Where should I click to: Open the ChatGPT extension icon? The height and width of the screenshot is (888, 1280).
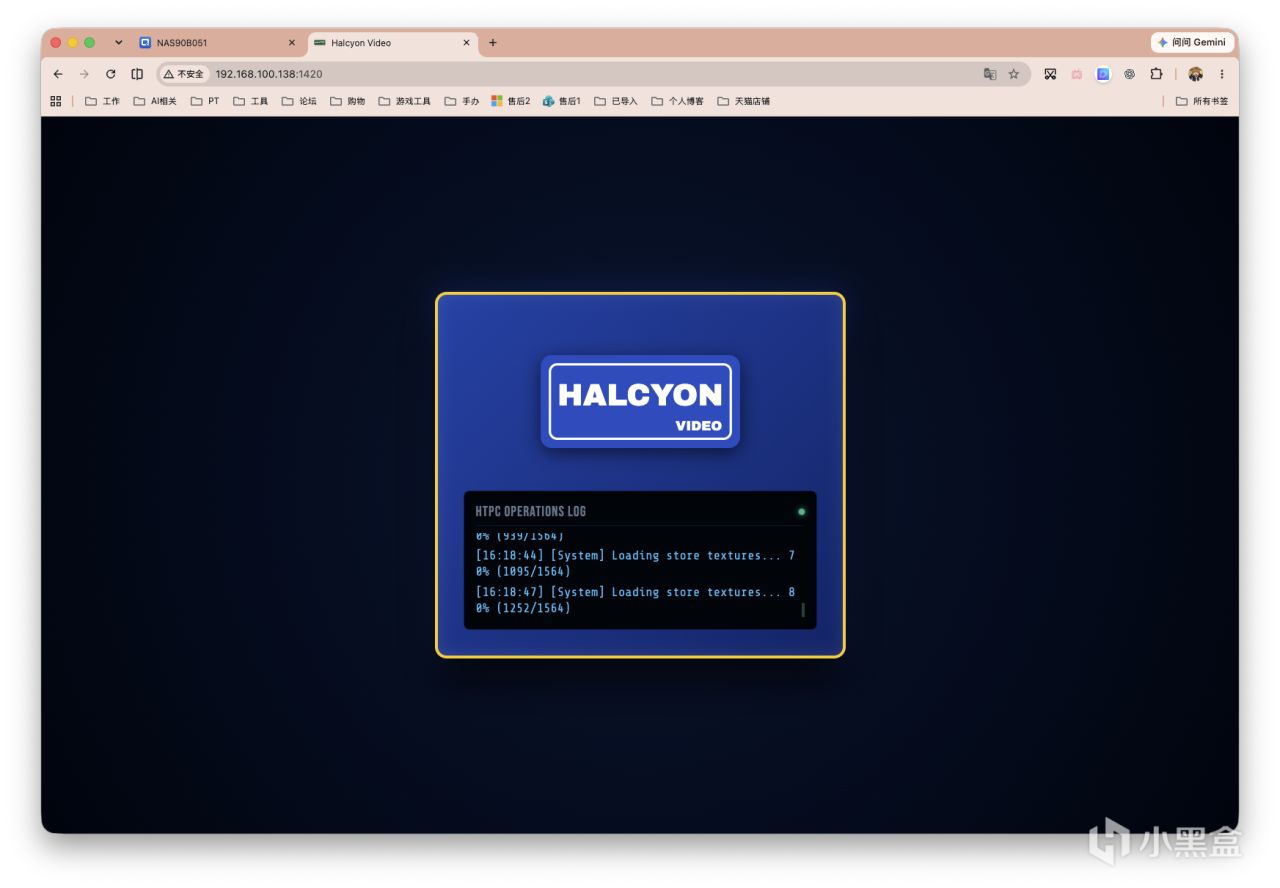(1129, 74)
